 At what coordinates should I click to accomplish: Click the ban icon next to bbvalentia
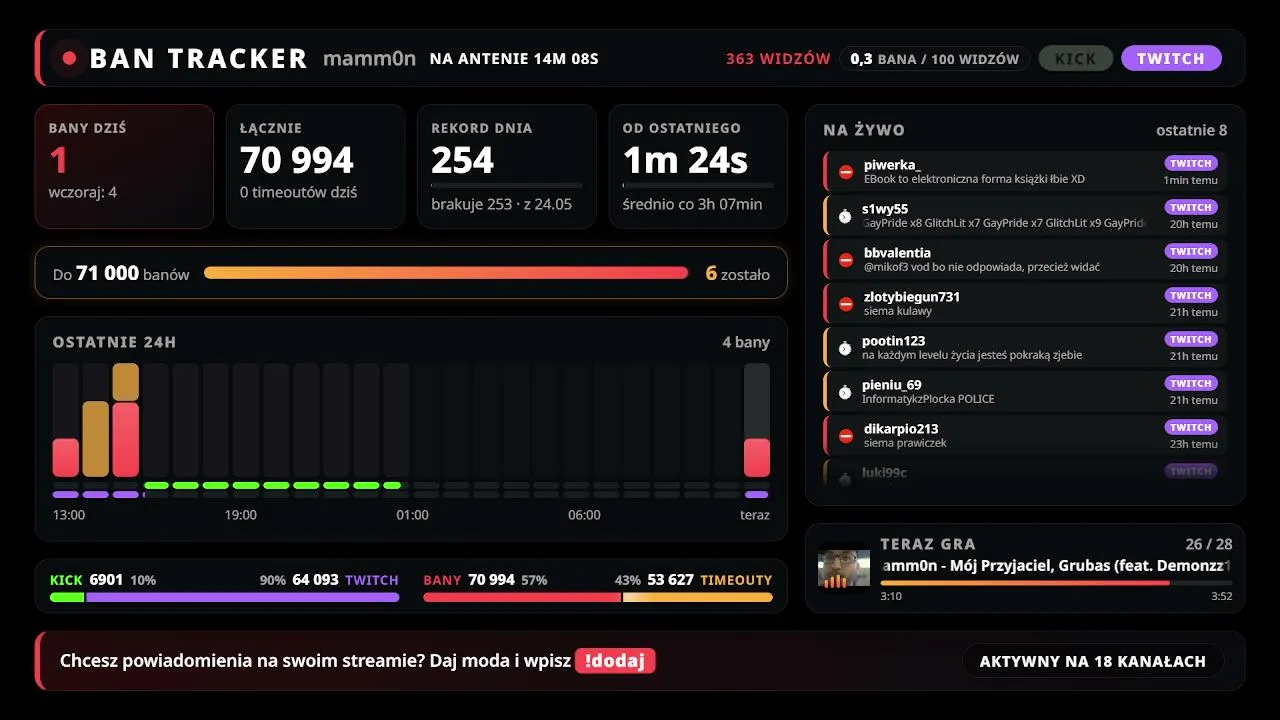click(x=846, y=260)
